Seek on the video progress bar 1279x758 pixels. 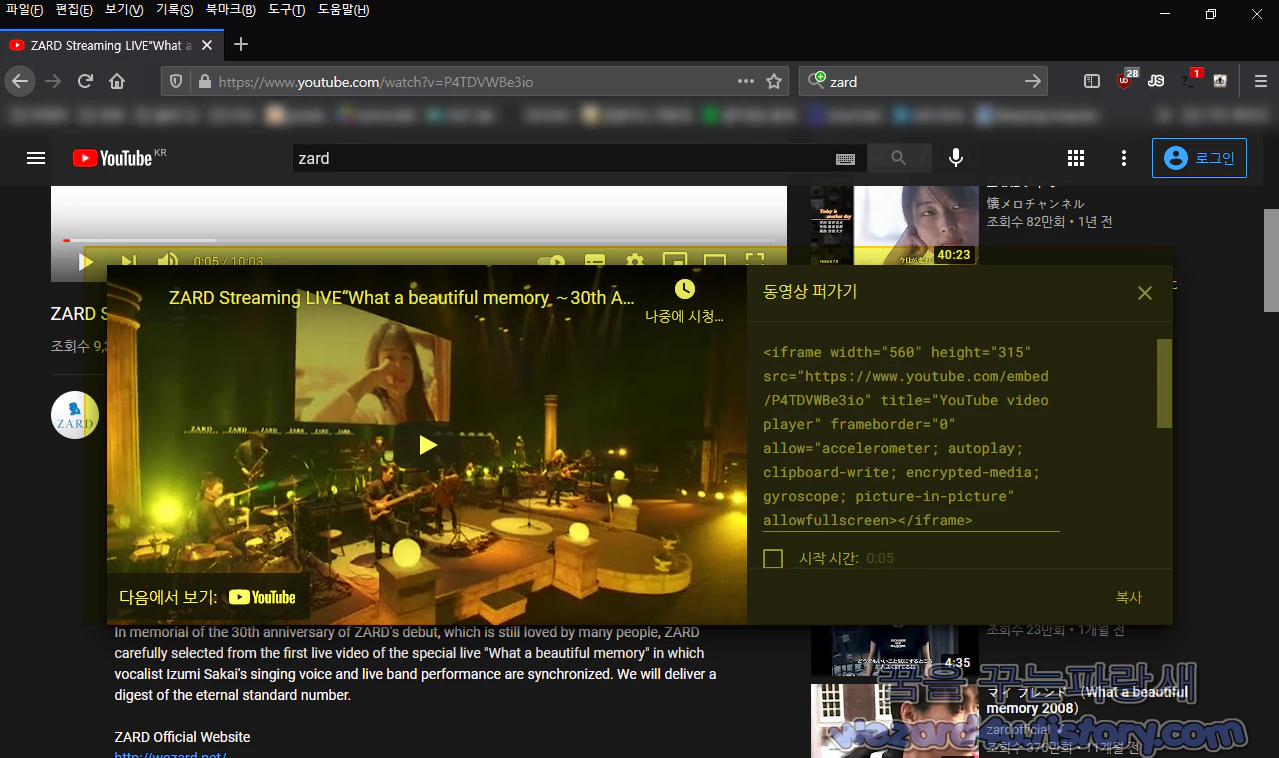tap(419, 240)
